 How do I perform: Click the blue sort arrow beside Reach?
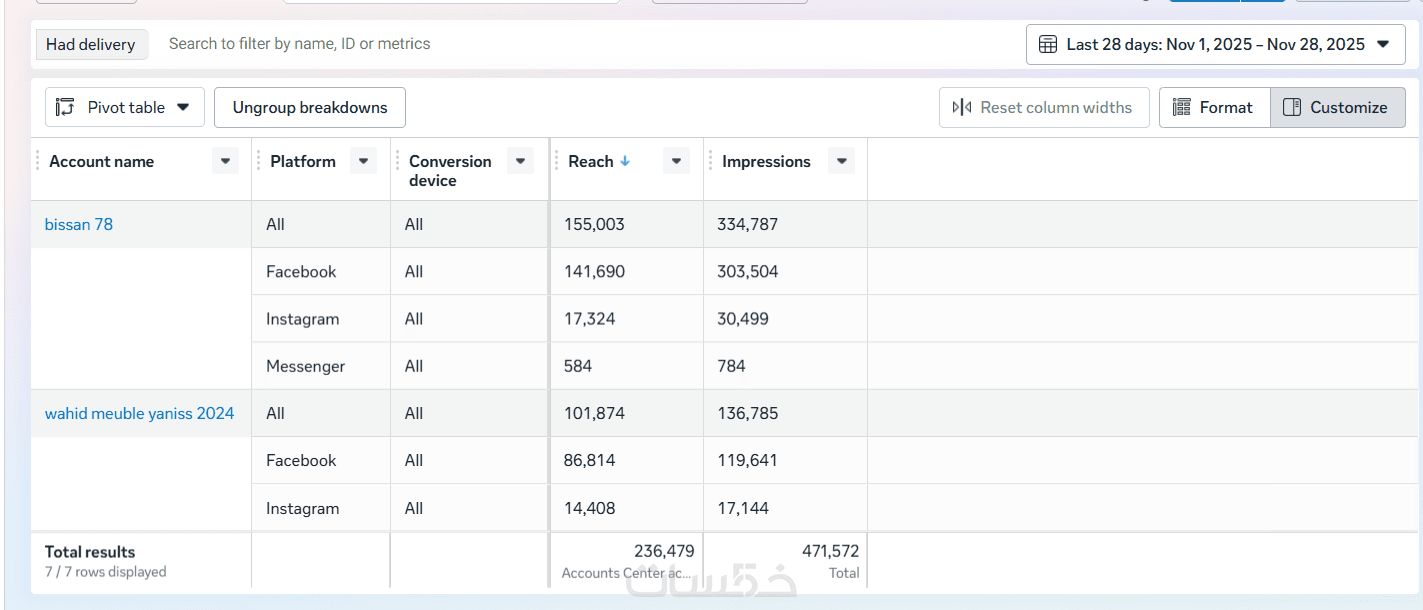(625, 161)
